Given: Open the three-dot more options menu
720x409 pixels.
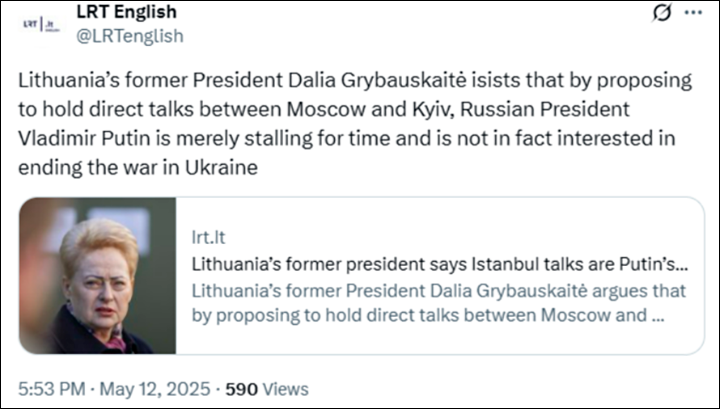Looking at the screenshot, I should point(692,14).
